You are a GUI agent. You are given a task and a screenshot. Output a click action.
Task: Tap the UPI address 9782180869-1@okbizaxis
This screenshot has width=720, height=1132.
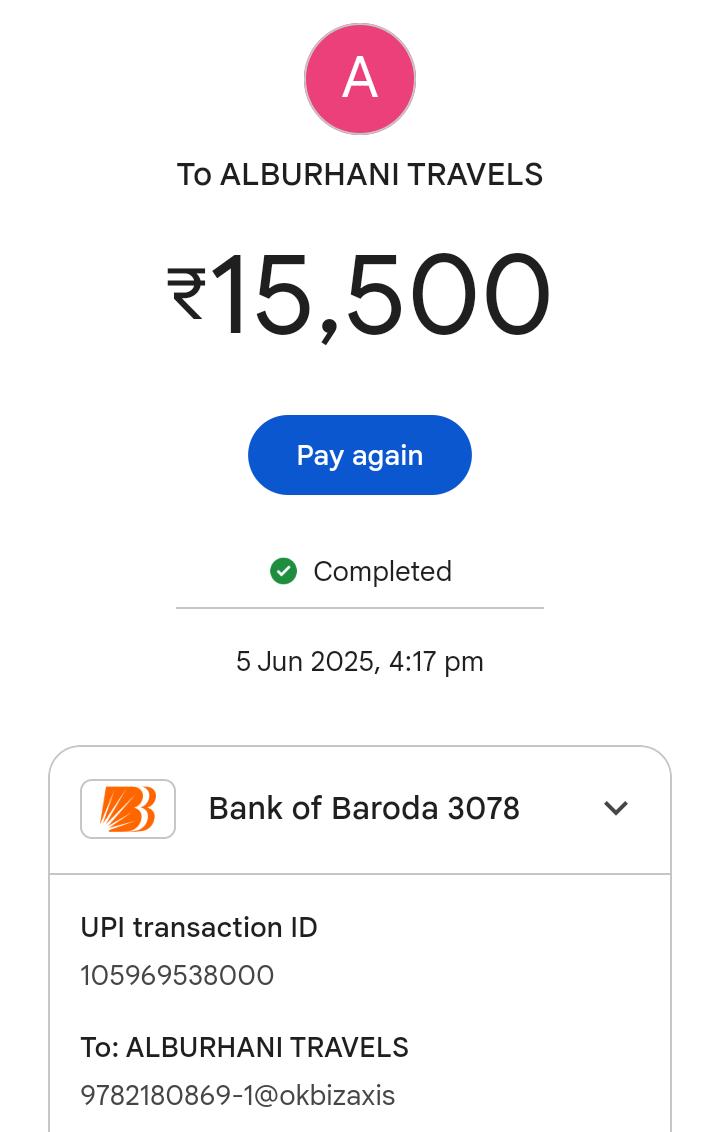238,1096
